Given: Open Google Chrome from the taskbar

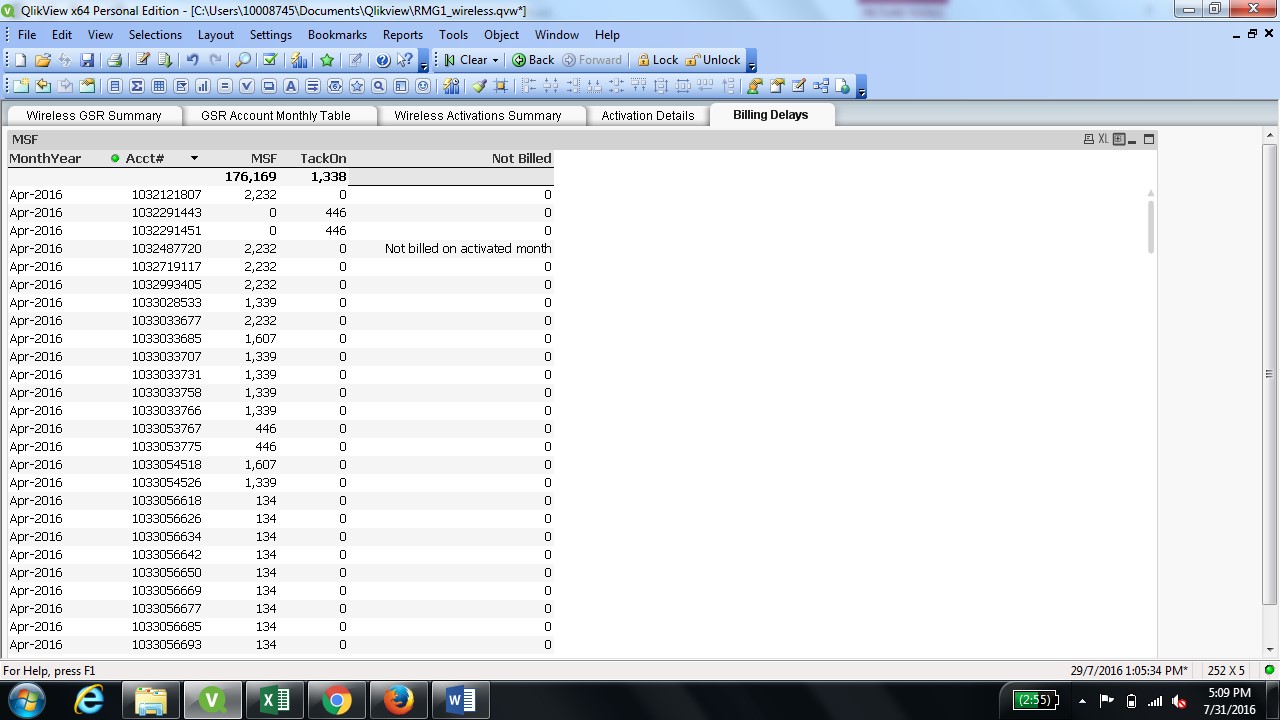Looking at the screenshot, I should [x=337, y=700].
